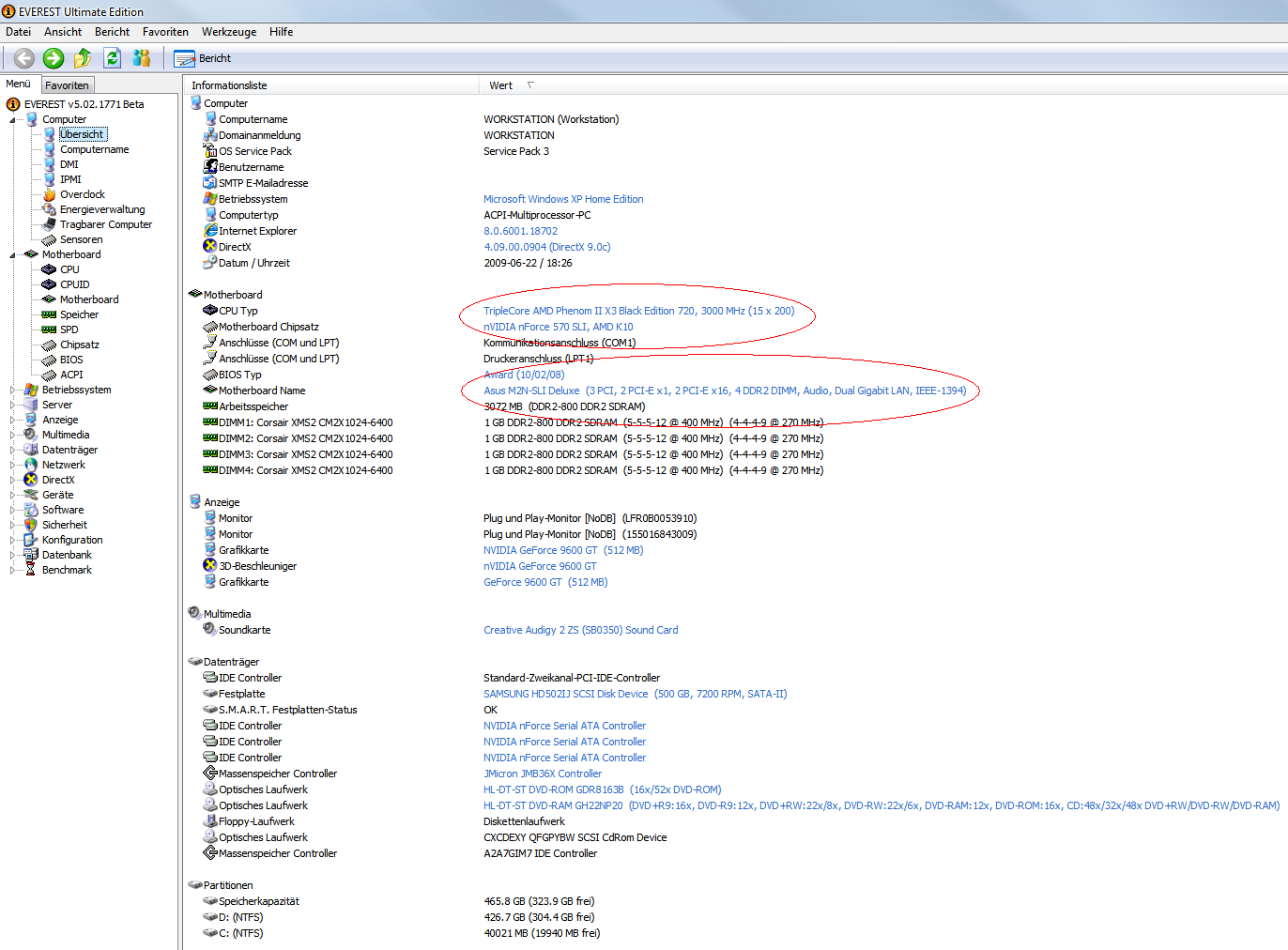Switch to the Menü tab in the sidebar

(x=19, y=84)
